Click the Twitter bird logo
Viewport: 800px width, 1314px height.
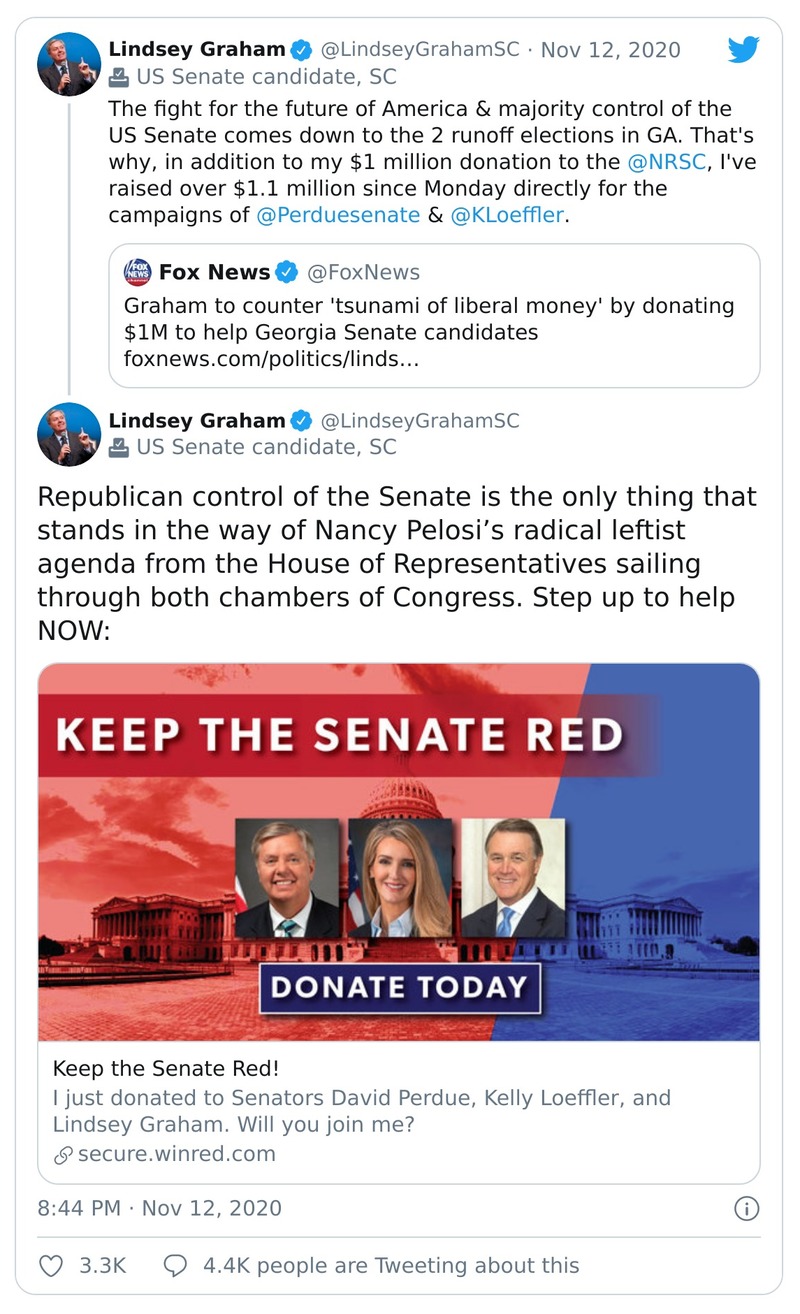pos(743,49)
